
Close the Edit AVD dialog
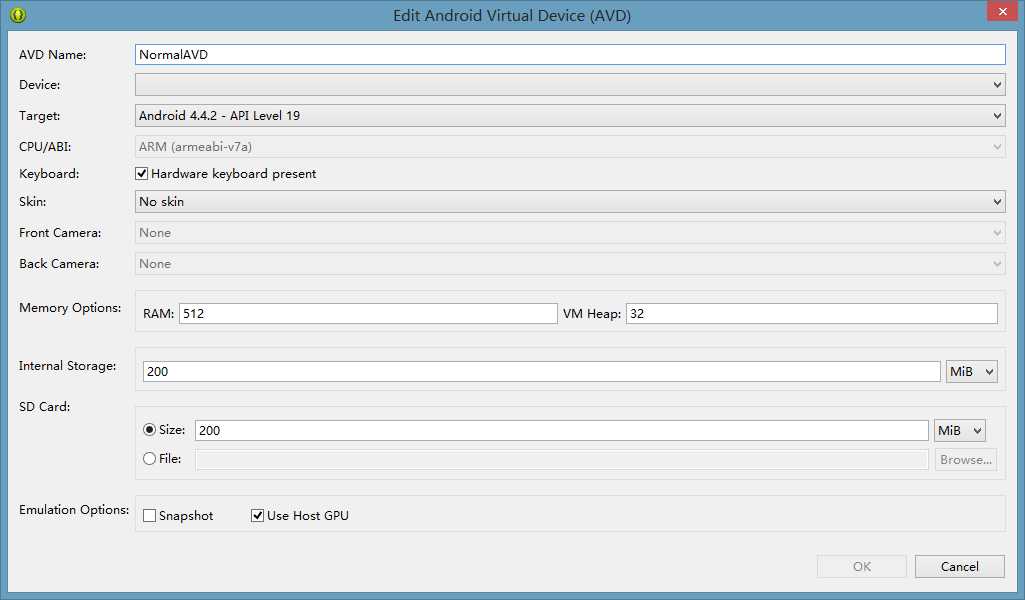coord(1002,12)
